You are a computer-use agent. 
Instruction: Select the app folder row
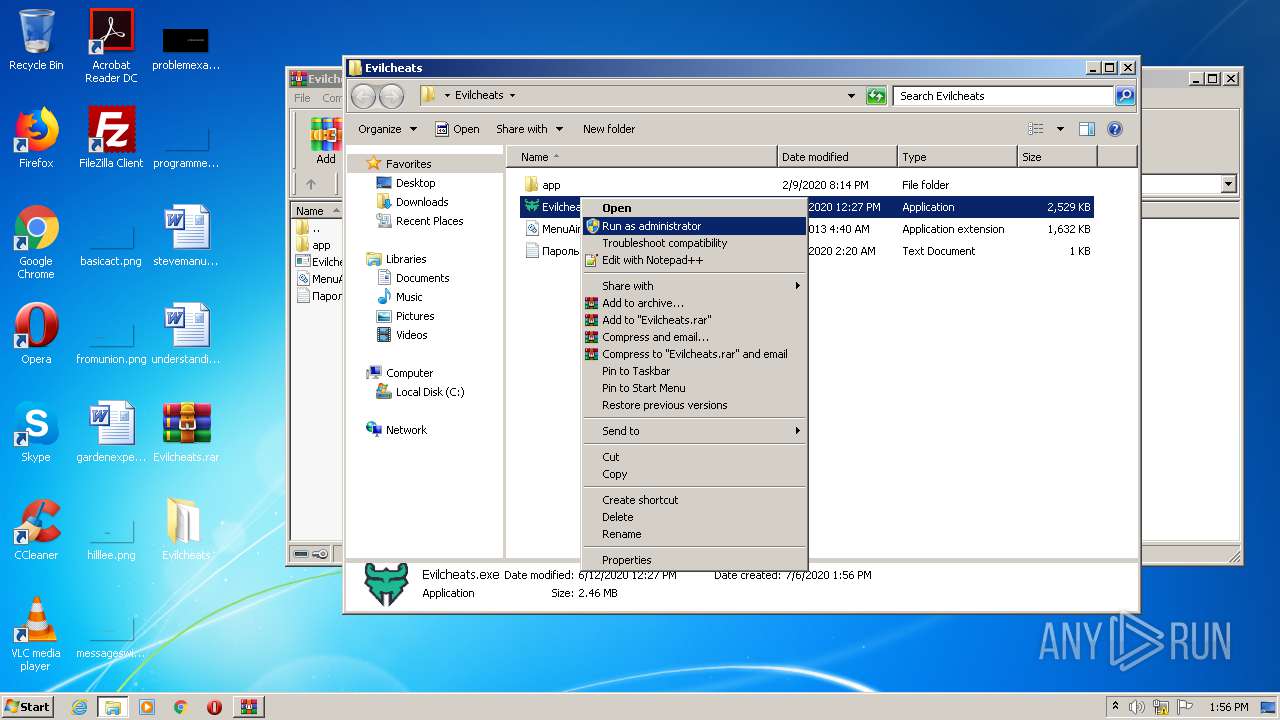coord(807,185)
